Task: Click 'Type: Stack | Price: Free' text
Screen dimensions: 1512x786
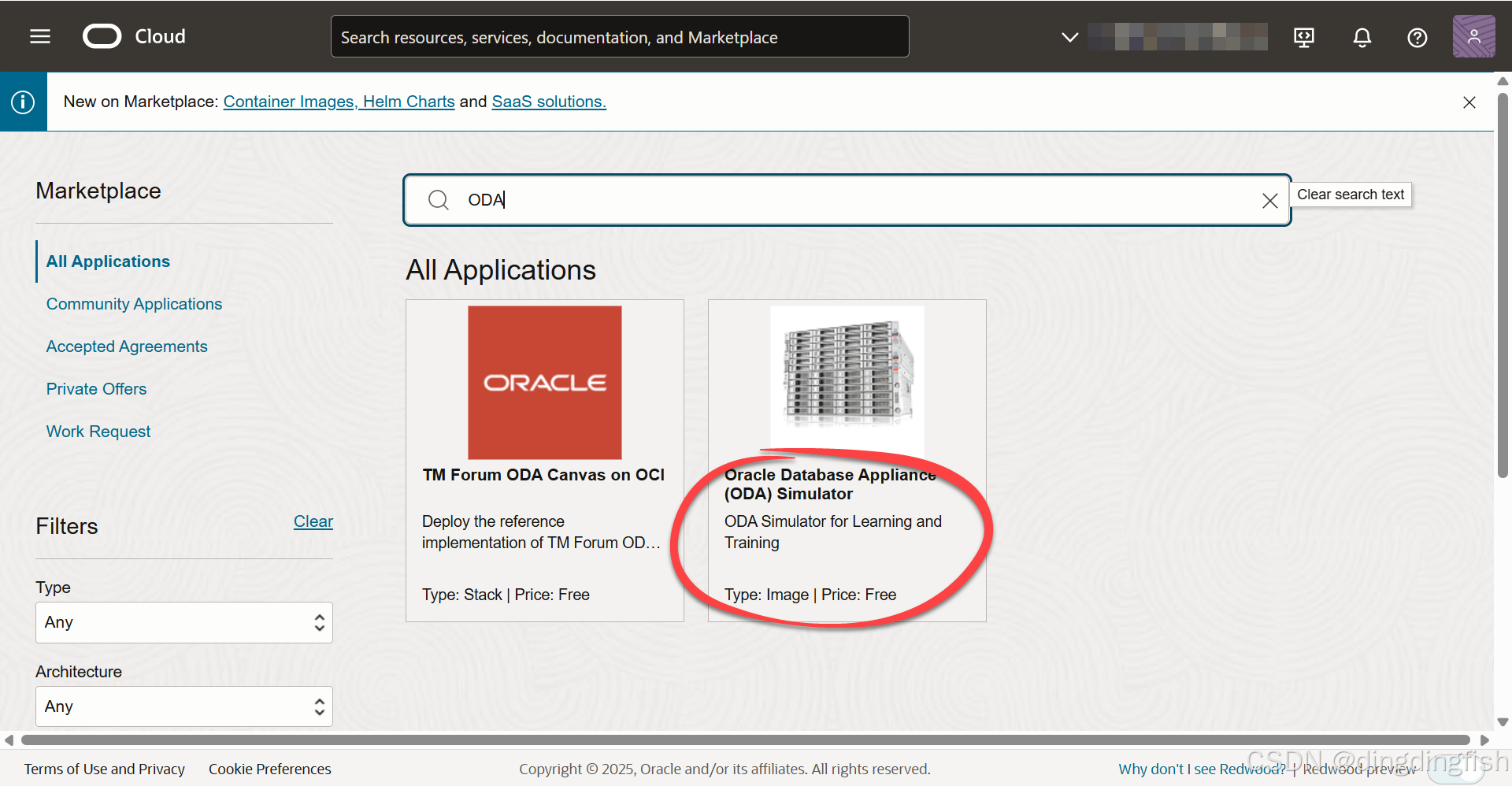Action: point(506,595)
